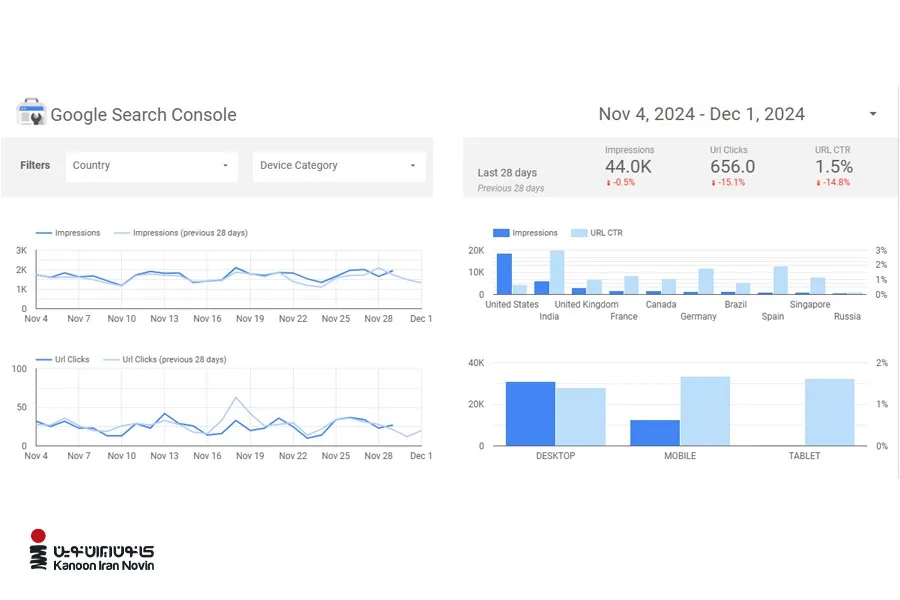Click the MOBILE device label
900x600 pixels.
680,456
